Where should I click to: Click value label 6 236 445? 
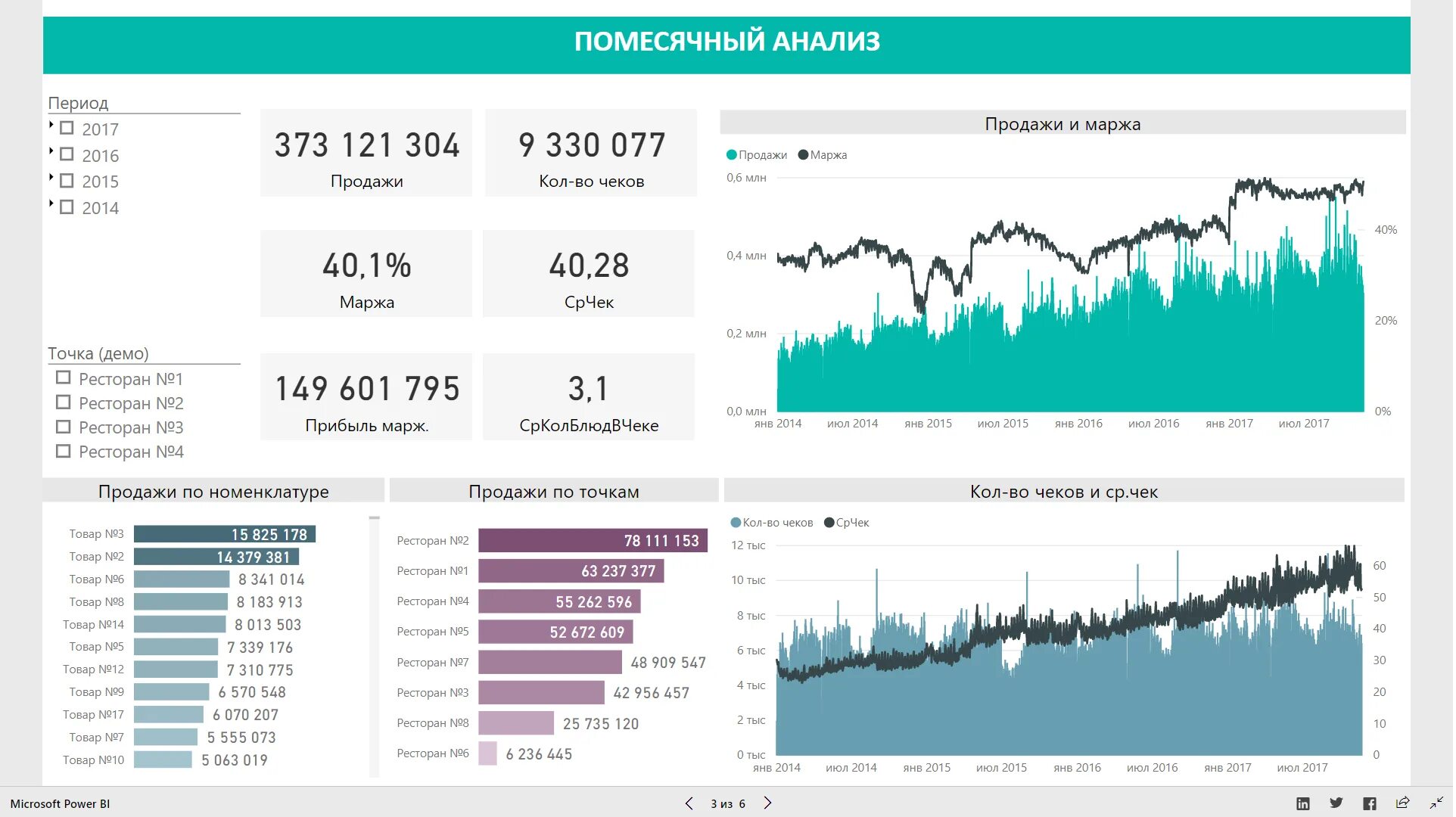click(x=540, y=756)
